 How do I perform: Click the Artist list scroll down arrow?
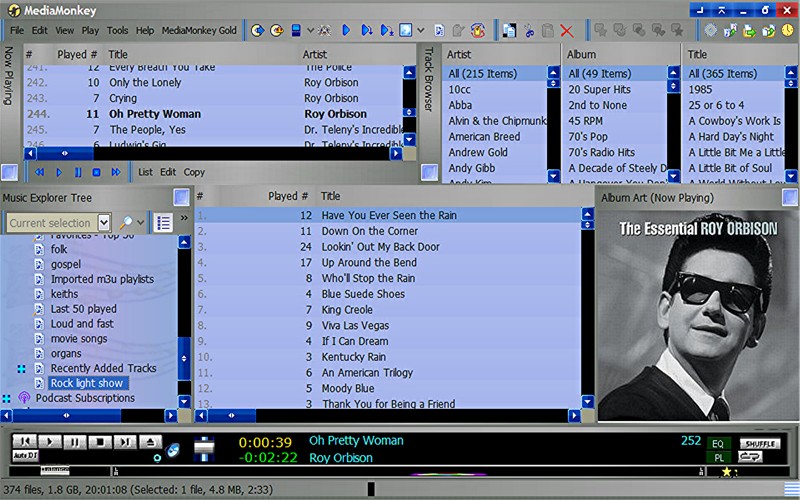pos(554,177)
